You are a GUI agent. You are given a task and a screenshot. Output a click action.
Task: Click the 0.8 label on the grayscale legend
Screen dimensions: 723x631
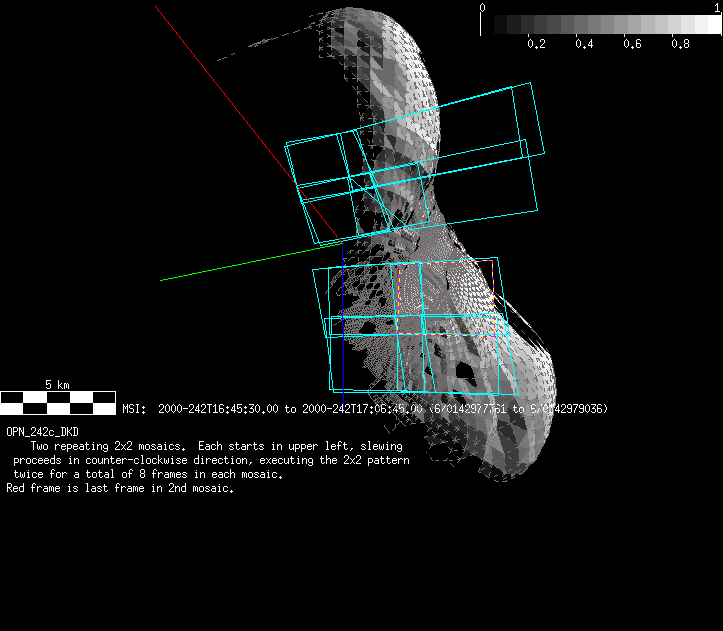[x=681, y=44]
